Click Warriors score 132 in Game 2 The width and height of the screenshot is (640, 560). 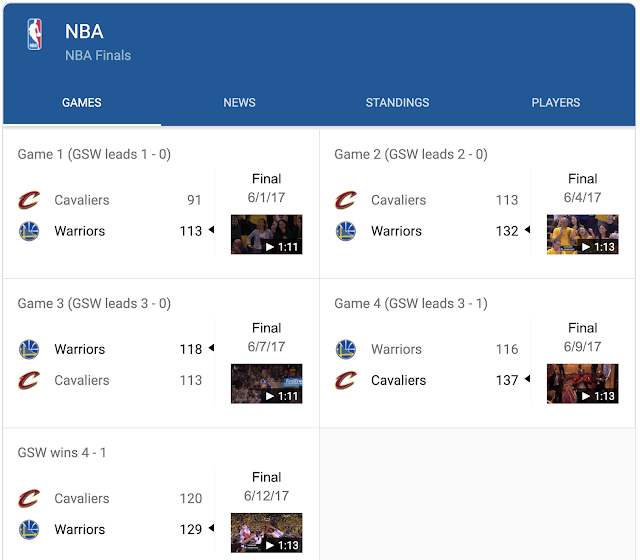click(x=507, y=231)
